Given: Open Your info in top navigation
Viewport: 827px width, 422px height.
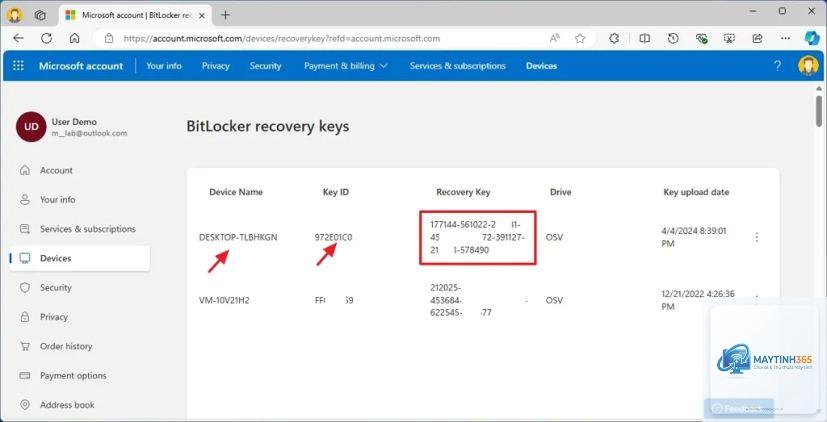Looking at the screenshot, I should pos(164,66).
